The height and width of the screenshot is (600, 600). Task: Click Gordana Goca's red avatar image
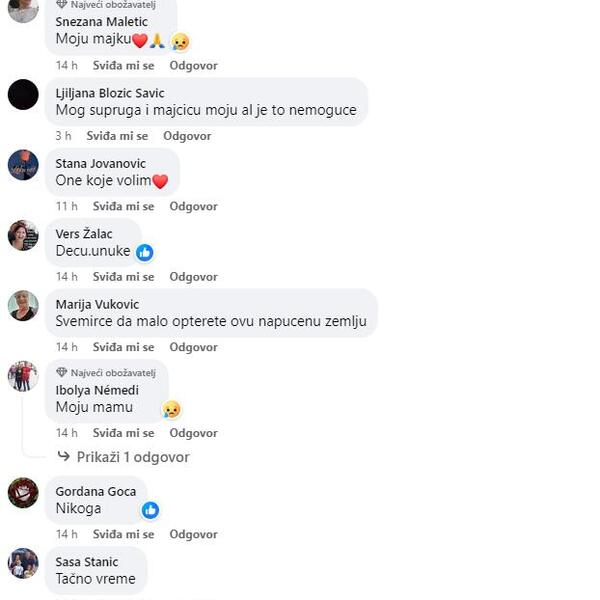(x=23, y=493)
